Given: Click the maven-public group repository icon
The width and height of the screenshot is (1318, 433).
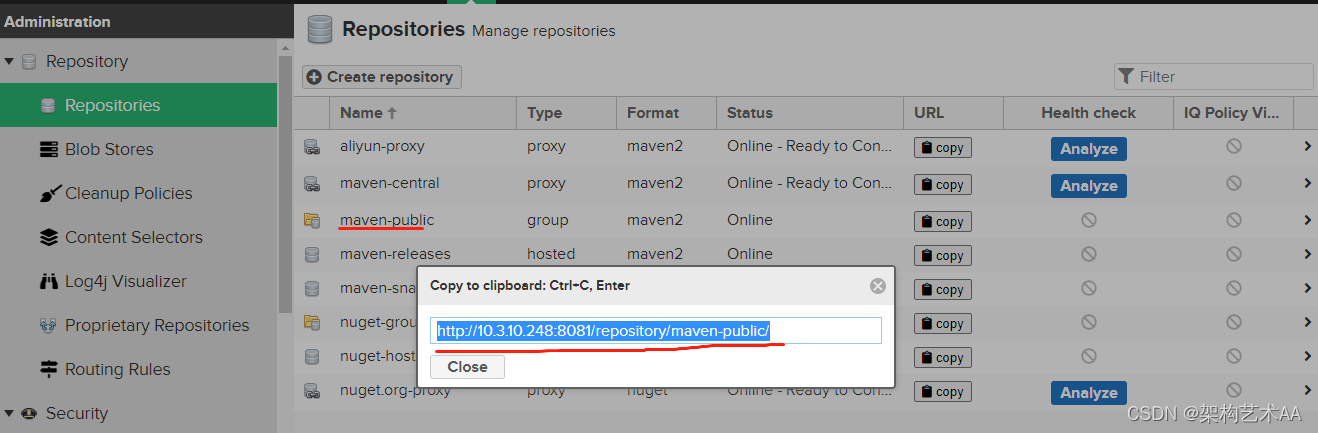Looking at the screenshot, I should (x=312, y=221).
